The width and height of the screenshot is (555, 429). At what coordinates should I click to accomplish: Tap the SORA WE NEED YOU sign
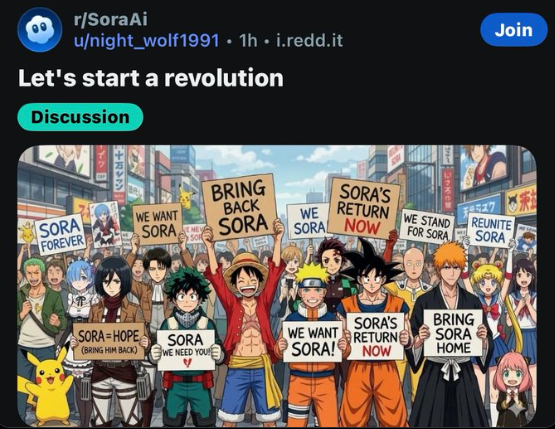186,350
